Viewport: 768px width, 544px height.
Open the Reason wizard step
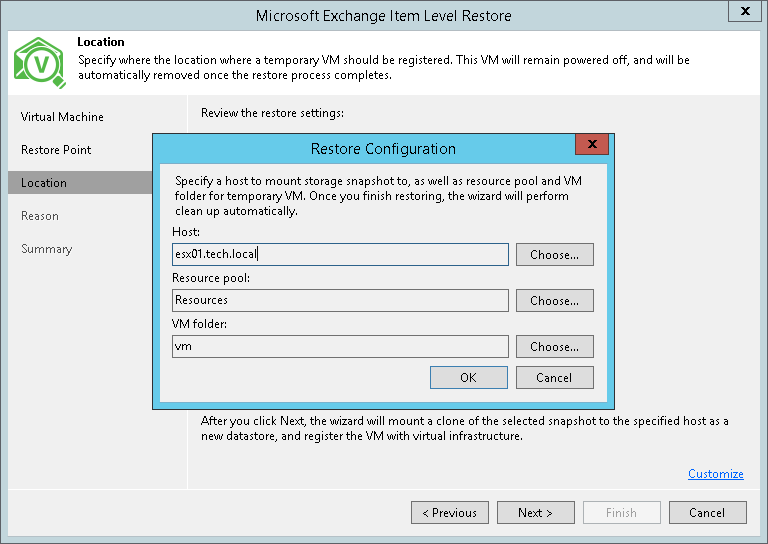pos(40,216)
